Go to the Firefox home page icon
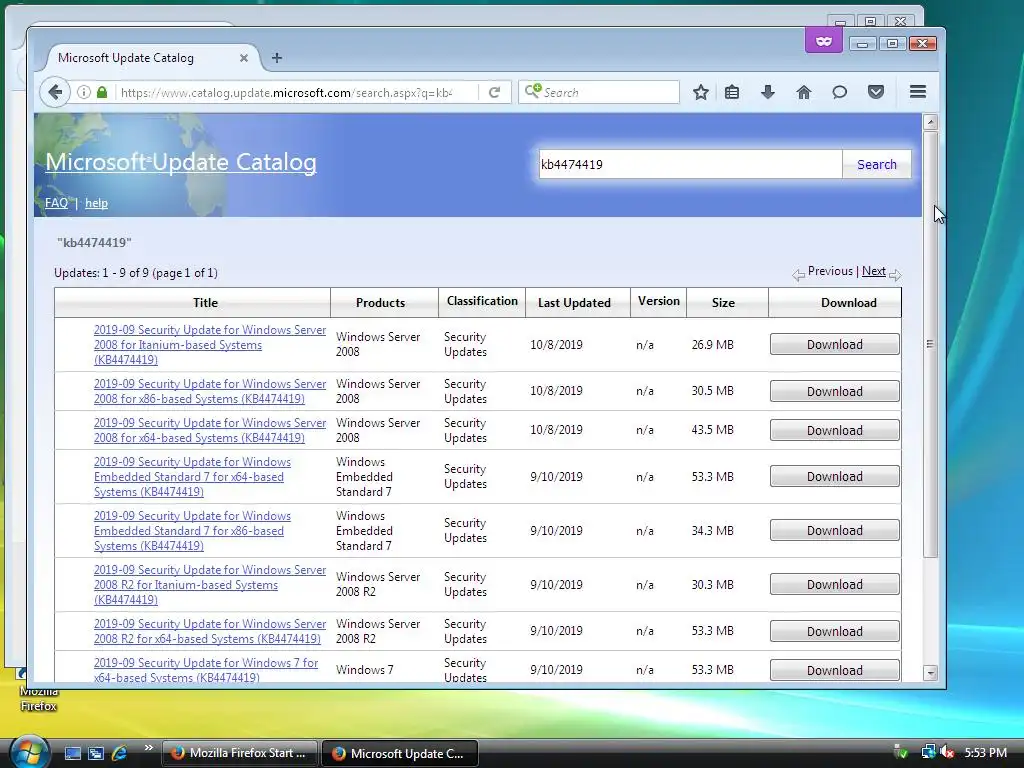Image resolution: width=1024 pixels, height=768 pixels. (x=804, y=92)
